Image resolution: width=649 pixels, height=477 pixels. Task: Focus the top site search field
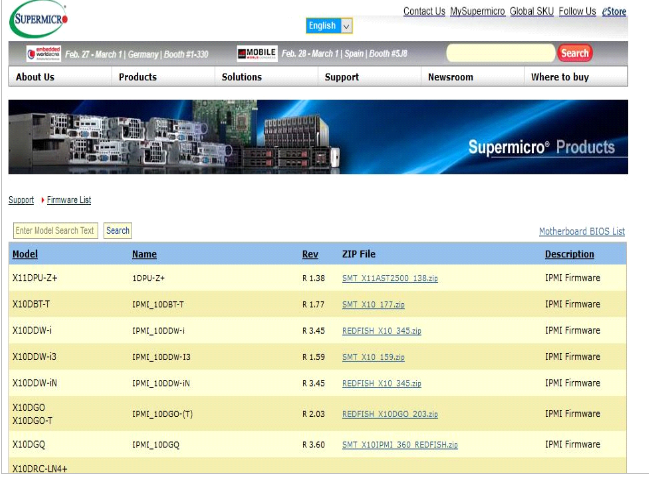pyautogui.click(x=500, y=53)
